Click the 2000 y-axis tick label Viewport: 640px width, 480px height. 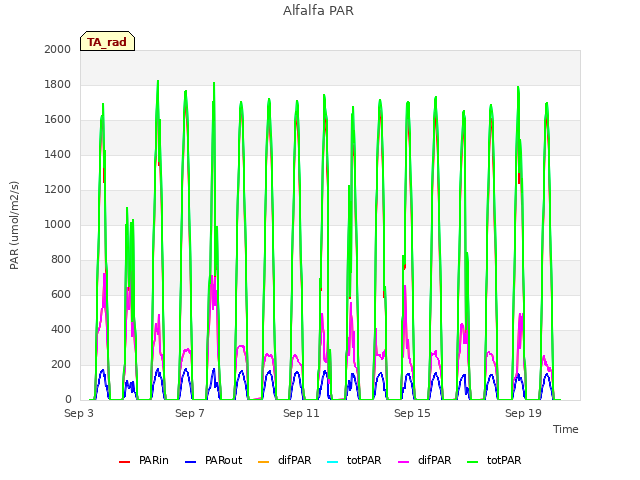[58, 49]
